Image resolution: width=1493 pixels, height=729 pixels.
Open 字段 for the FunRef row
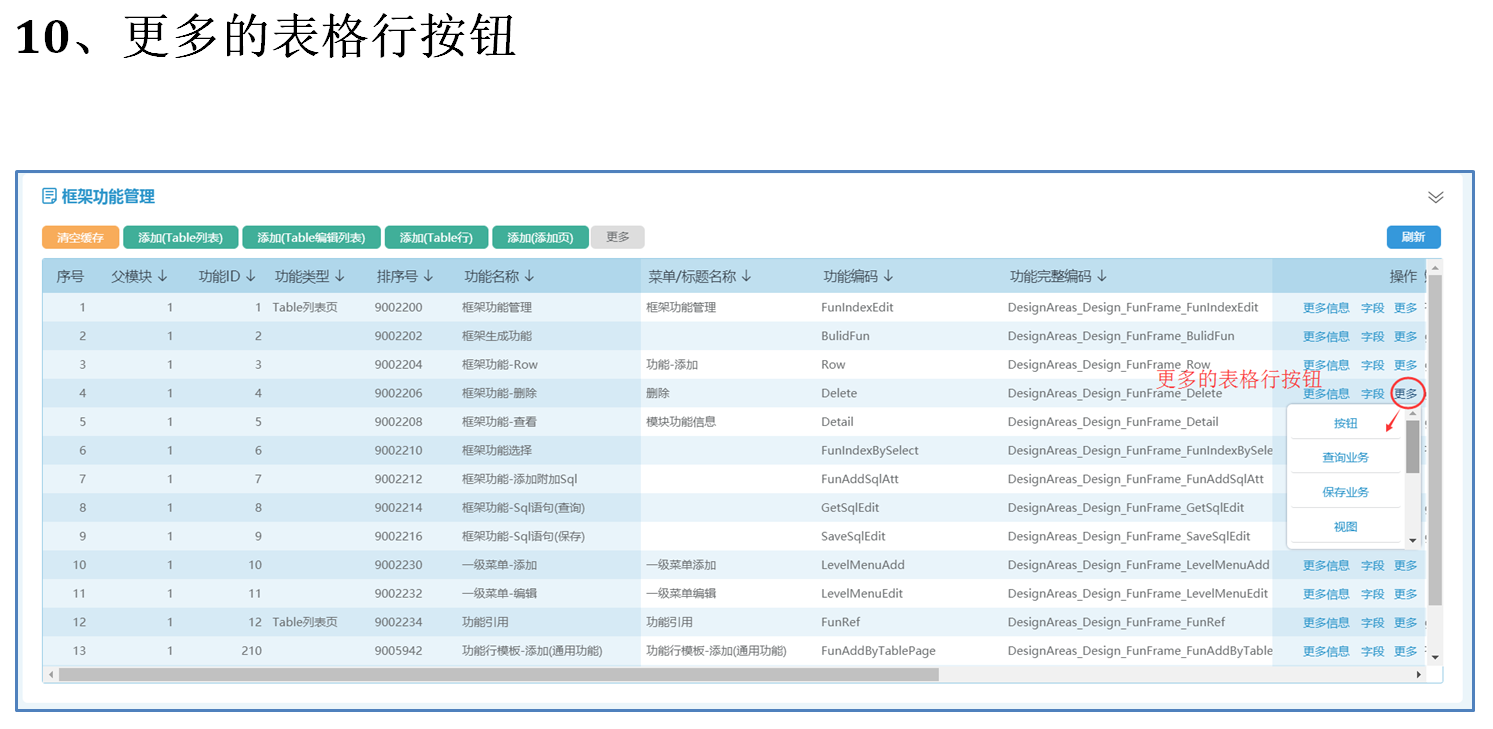tap(1373, 623)
